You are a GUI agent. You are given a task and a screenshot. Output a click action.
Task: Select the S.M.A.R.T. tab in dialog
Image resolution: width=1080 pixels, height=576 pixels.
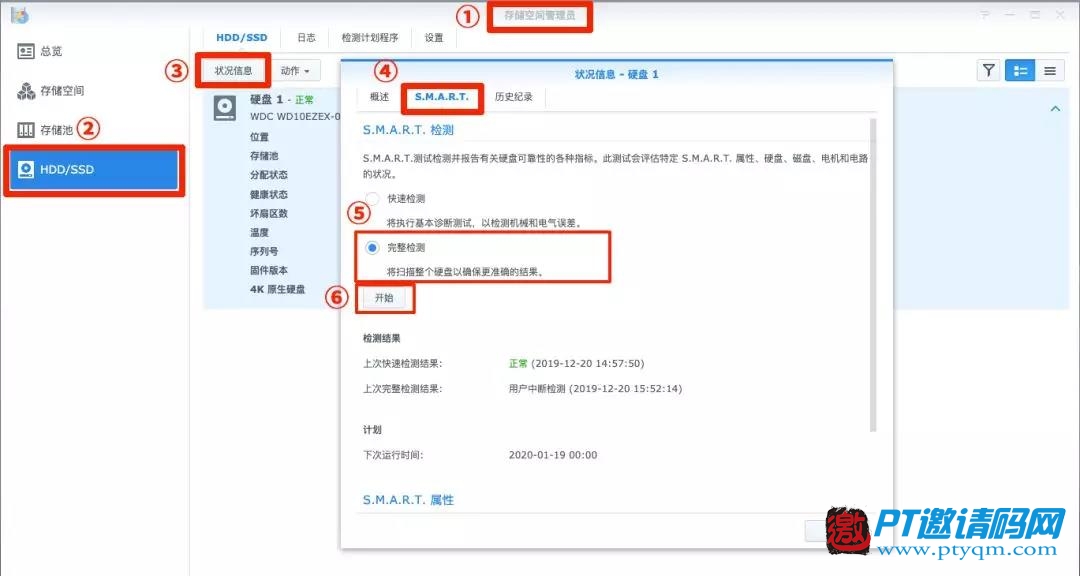(x=442, y=97)
